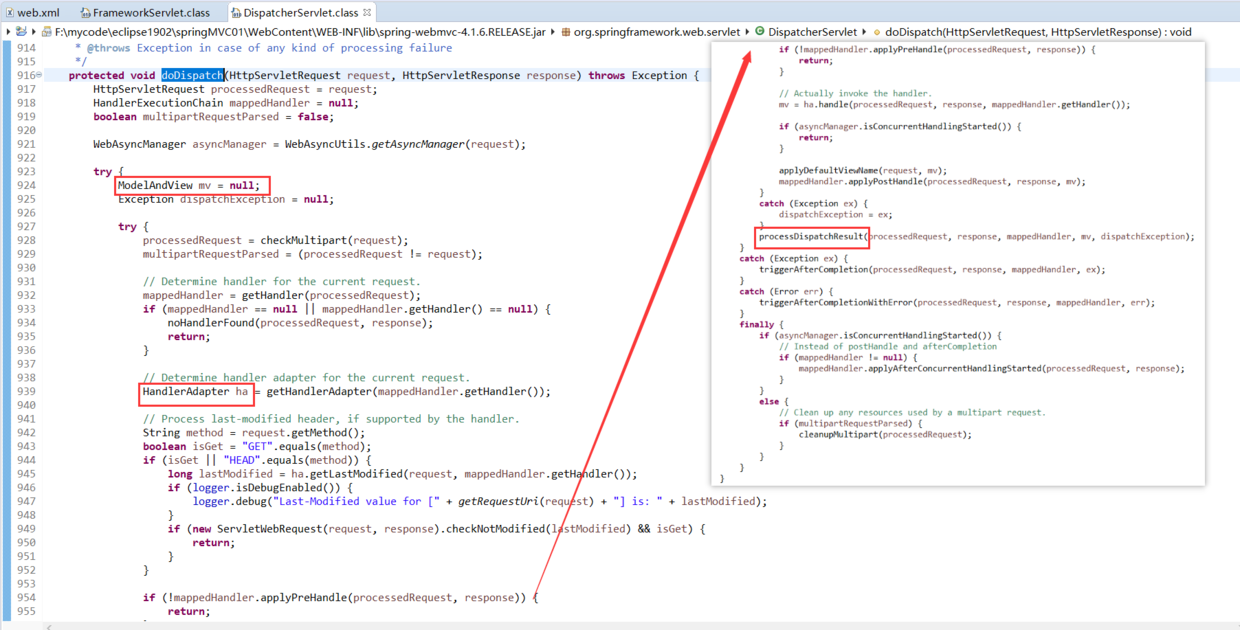Click the package icon before org.springframework.web.servlet
The image size is (1240, 630).
point(566,32)
